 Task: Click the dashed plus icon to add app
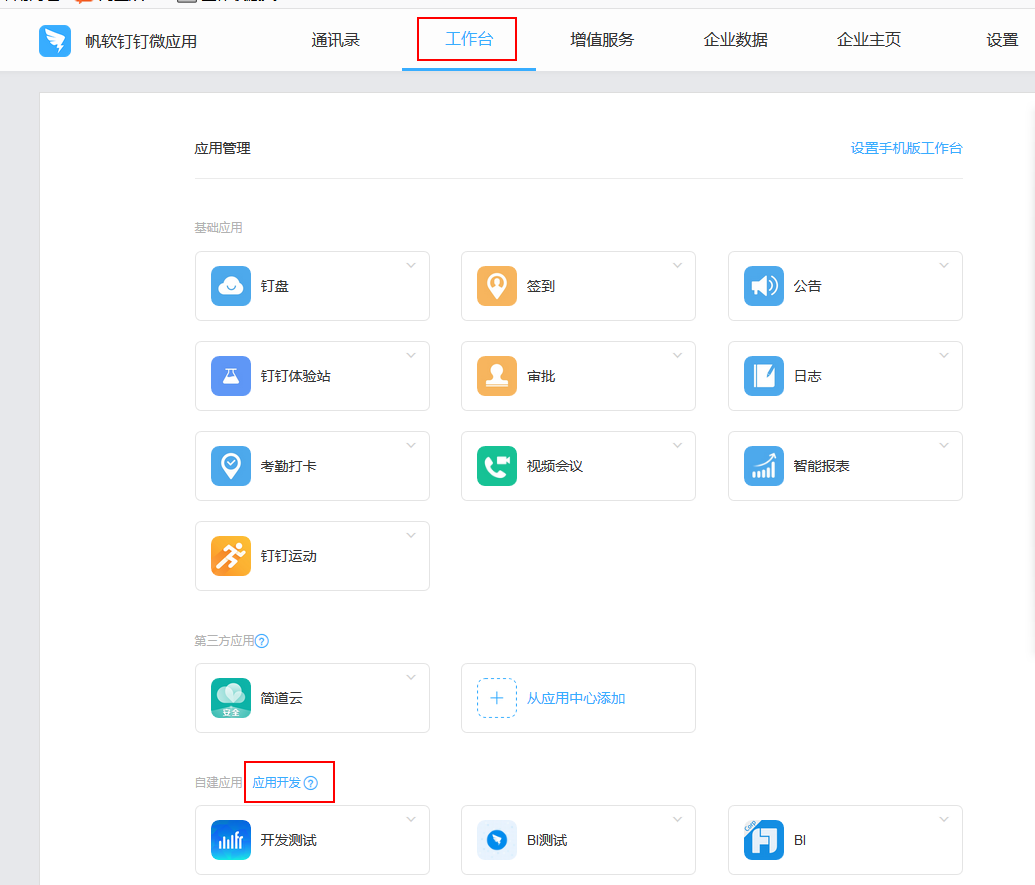click(496, 698)
